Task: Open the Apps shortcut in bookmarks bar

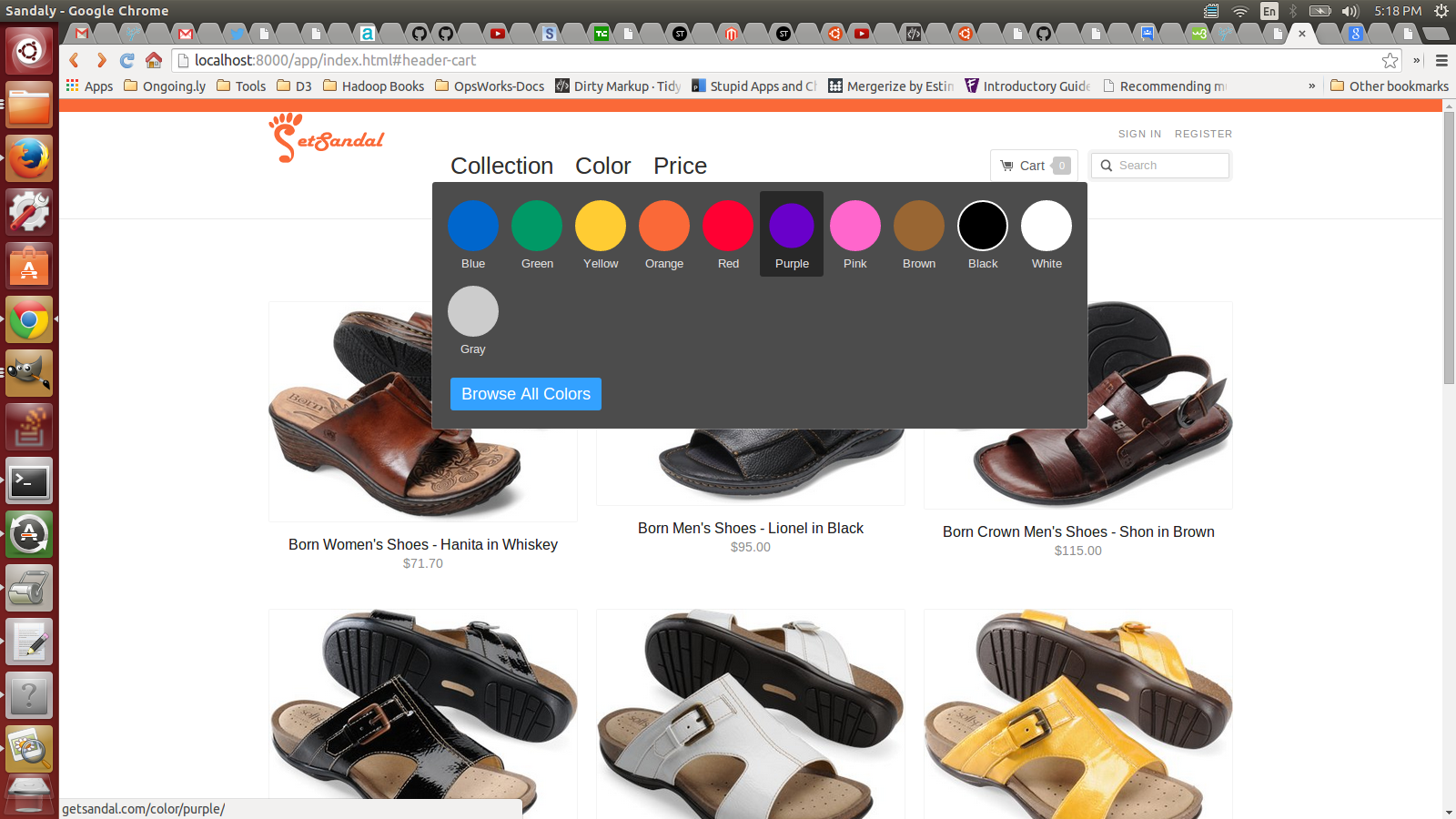Action: coord(90,86)
